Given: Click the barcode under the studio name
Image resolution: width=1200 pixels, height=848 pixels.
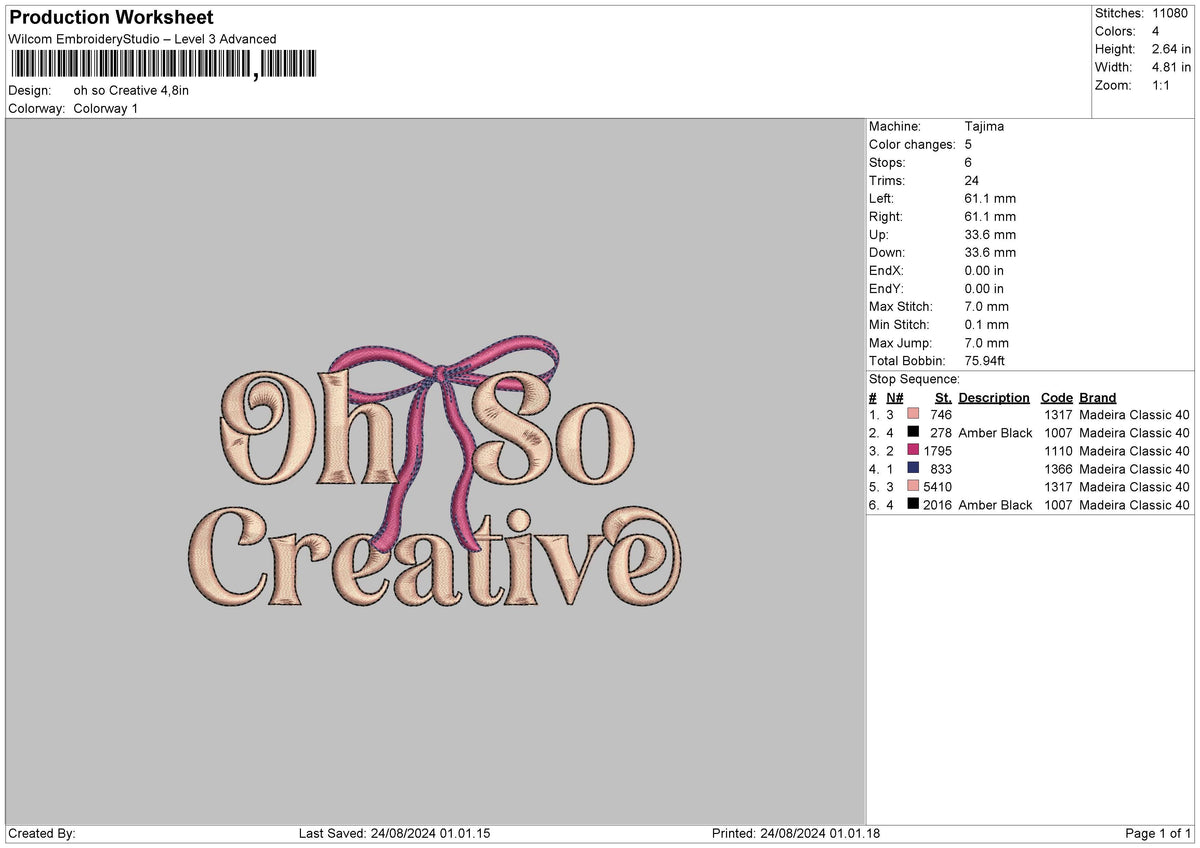Looking at the screenshot, I should click(x=163, y=66).
